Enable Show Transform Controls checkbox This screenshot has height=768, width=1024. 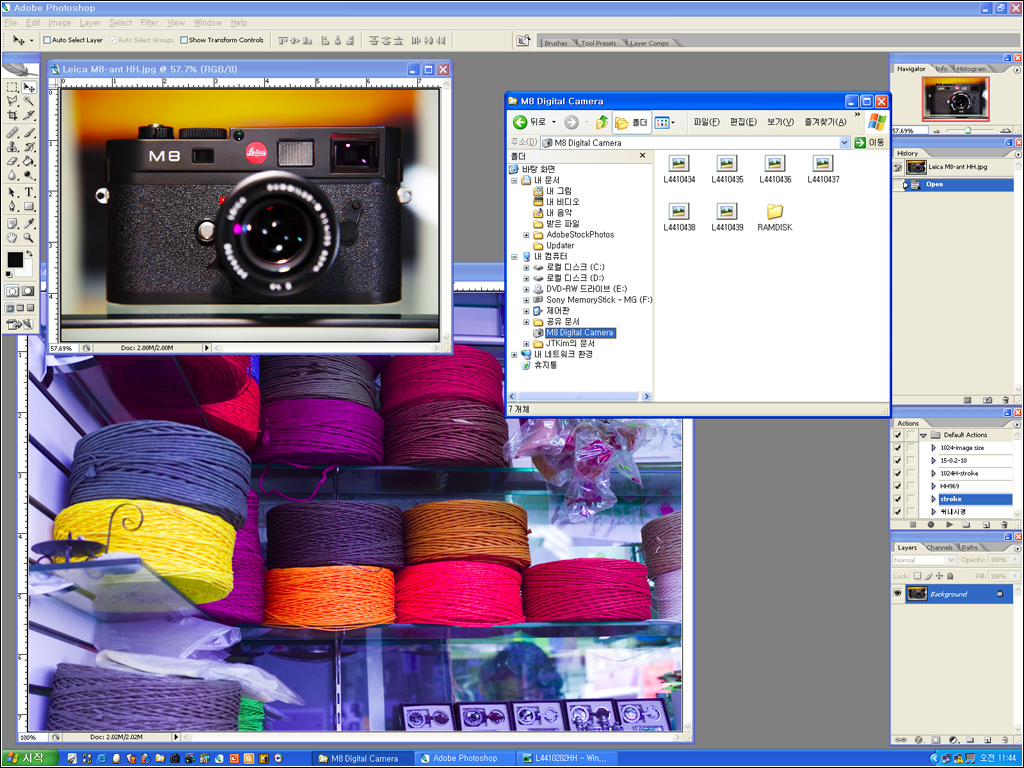pos(184,40)
